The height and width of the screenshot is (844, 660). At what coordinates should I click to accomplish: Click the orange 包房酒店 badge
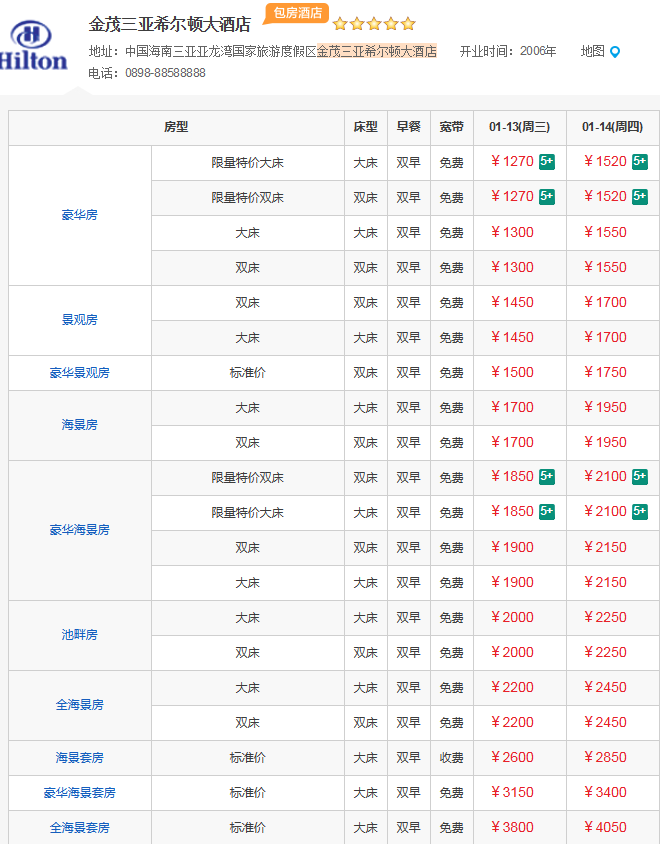[297, 13]
